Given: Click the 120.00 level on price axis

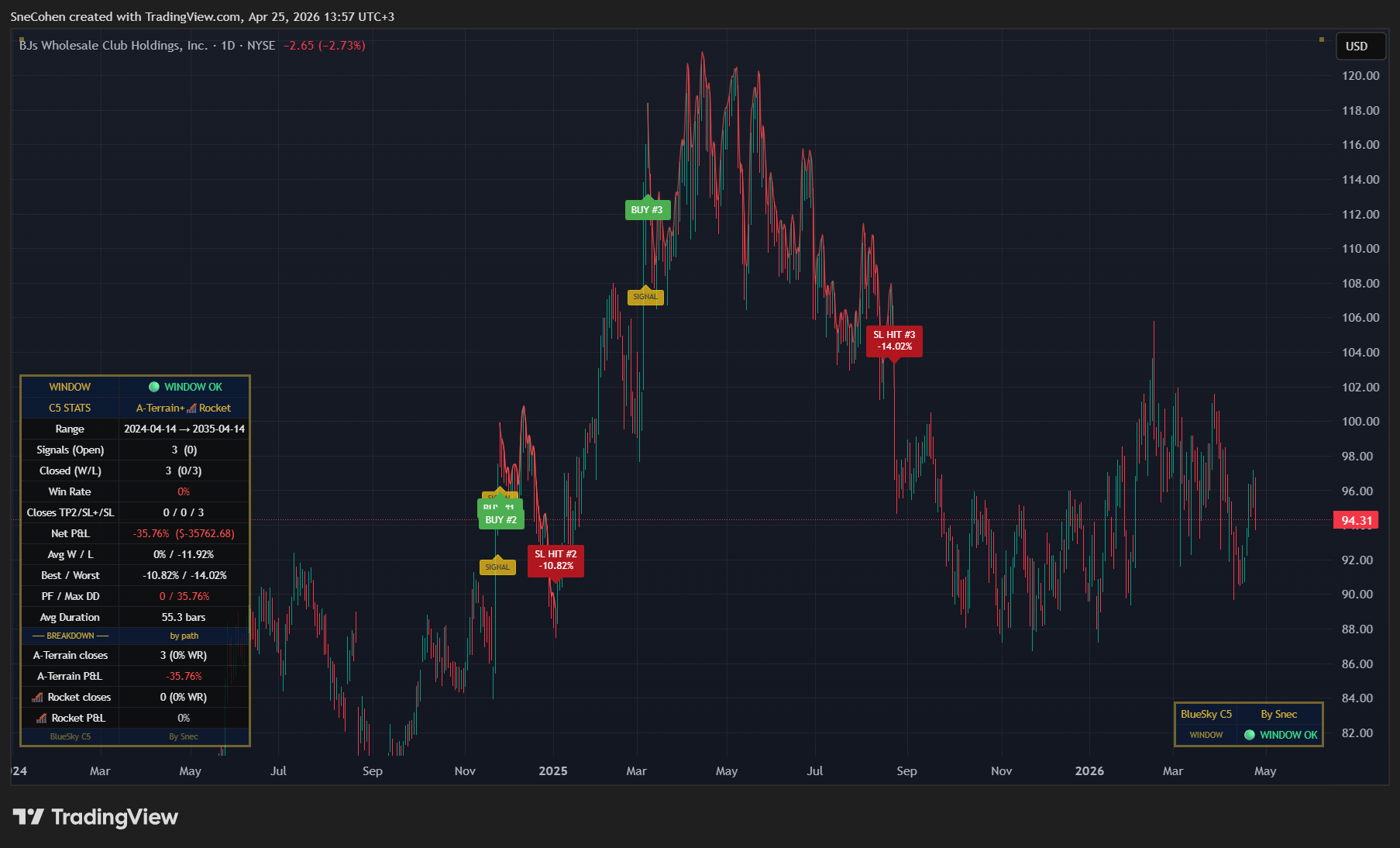Looking at the screenshot, I should tap(1360, 76).
